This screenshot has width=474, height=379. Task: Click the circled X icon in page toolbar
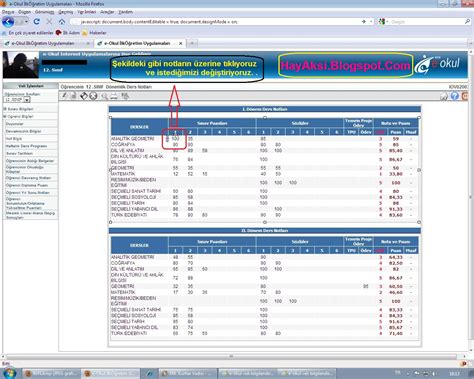[x=93, y=96]
